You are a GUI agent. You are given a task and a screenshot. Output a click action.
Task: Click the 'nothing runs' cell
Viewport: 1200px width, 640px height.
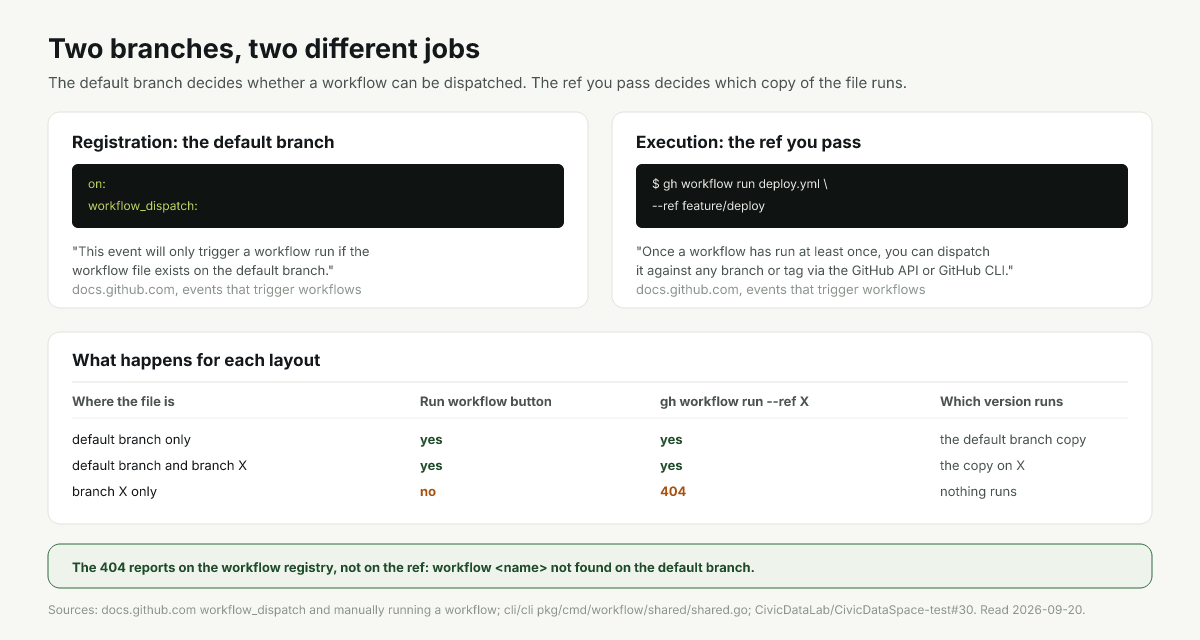(x=978, y=492)
